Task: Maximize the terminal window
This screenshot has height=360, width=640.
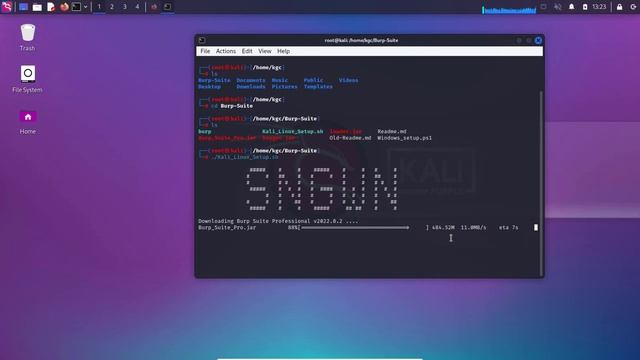Action: point(529,40)
